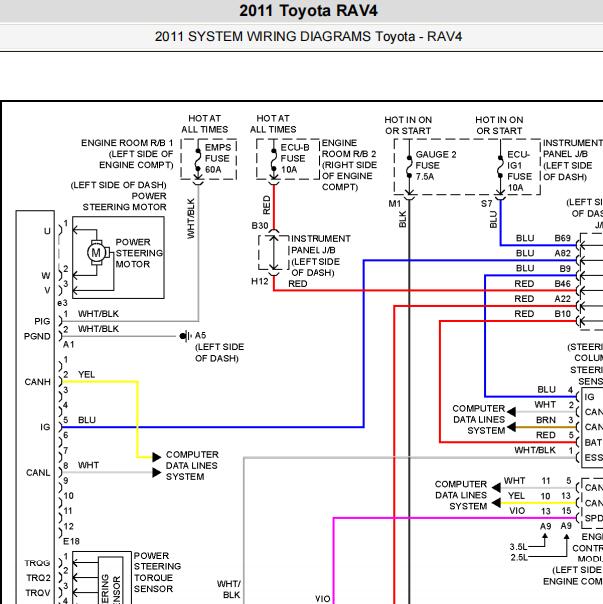Click the EMPS fuse symbol
The width and height of the screenshot is (603, 604).
coord(198,159)
